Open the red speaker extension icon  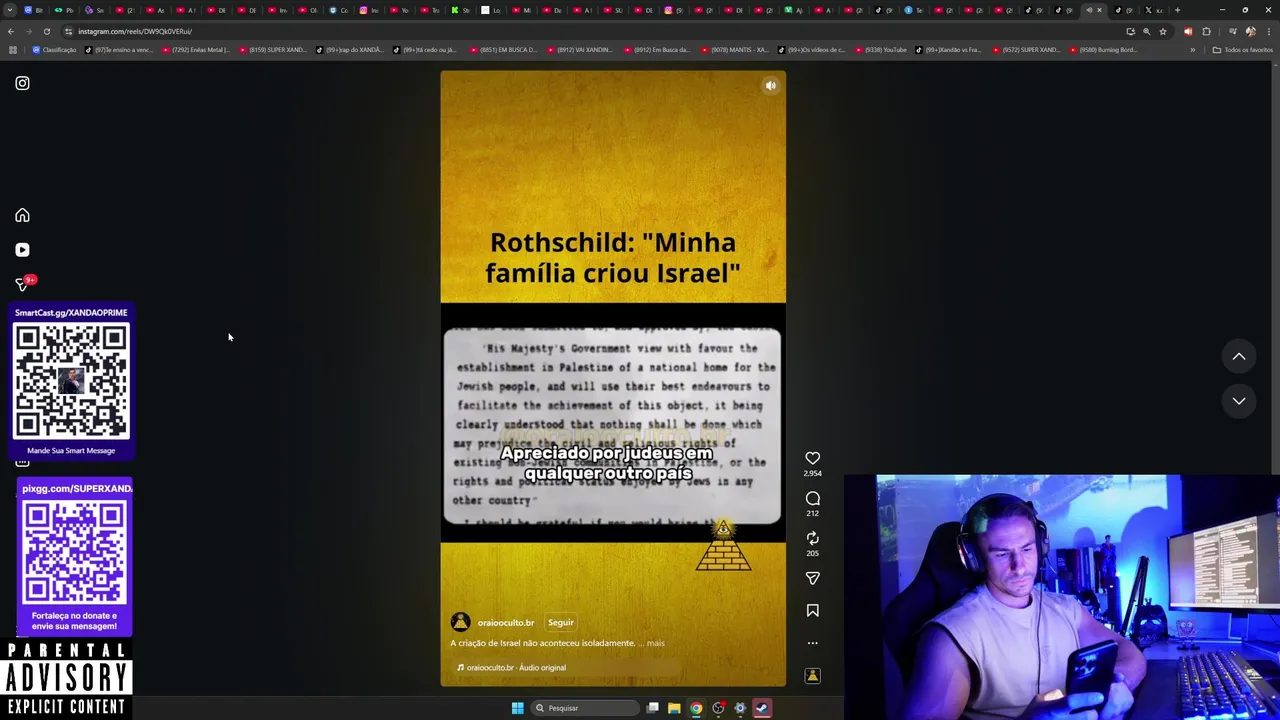[x=1188, y=31]
